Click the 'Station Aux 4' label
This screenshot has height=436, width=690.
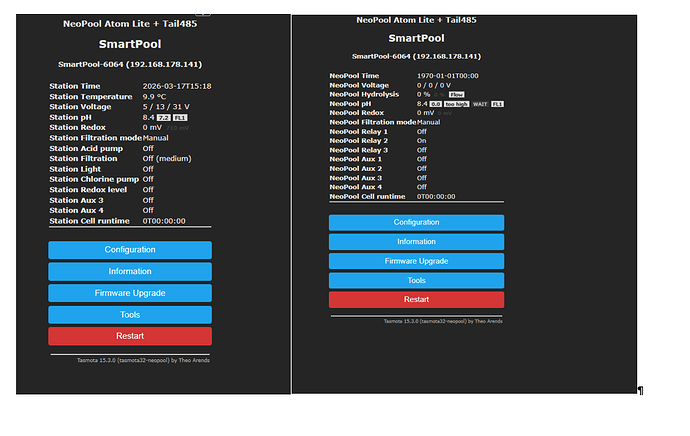click(x=77, y=211)
